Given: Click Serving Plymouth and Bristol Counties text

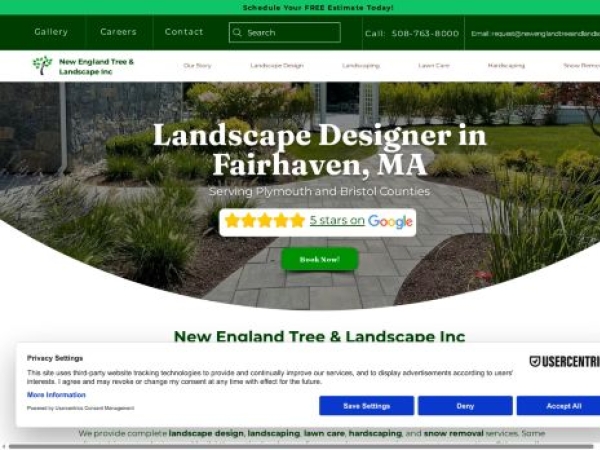Looking at the screenshot, I should [x=319, y=191].
